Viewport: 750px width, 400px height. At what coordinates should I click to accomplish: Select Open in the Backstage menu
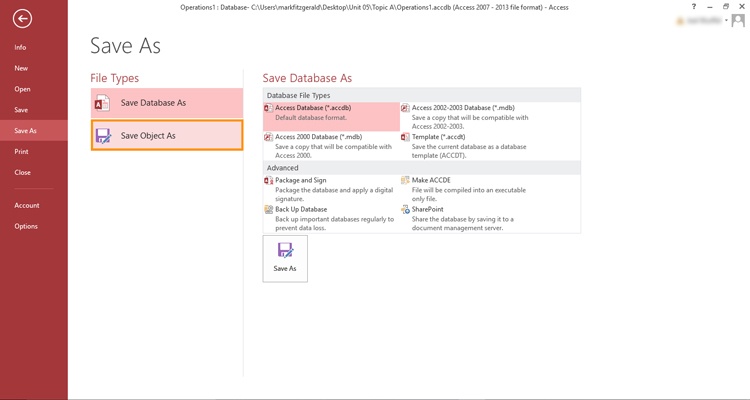(x=22, y=89)
